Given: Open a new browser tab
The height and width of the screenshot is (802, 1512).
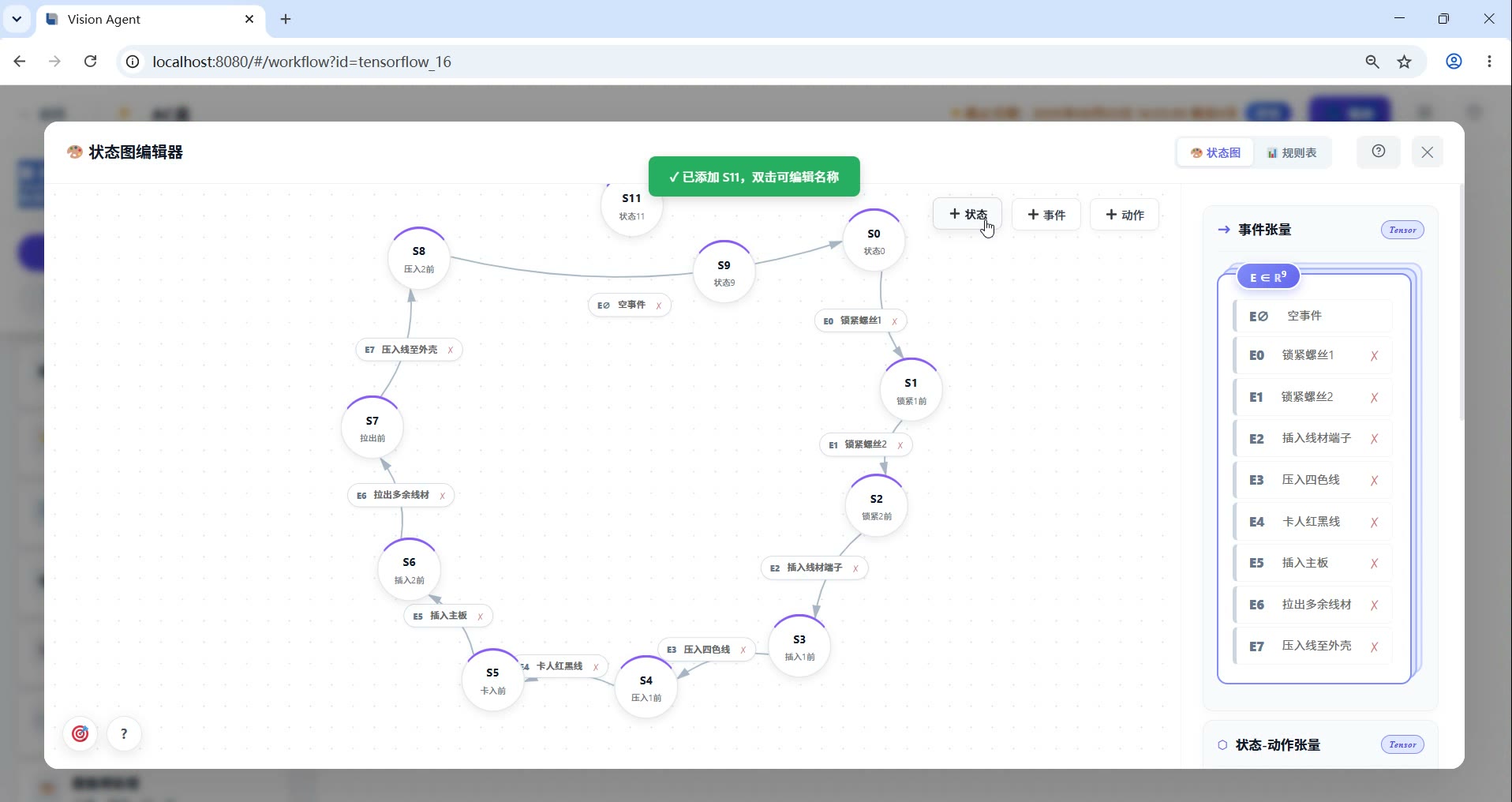Looking at the screenshot, I should tap(286, 19).
